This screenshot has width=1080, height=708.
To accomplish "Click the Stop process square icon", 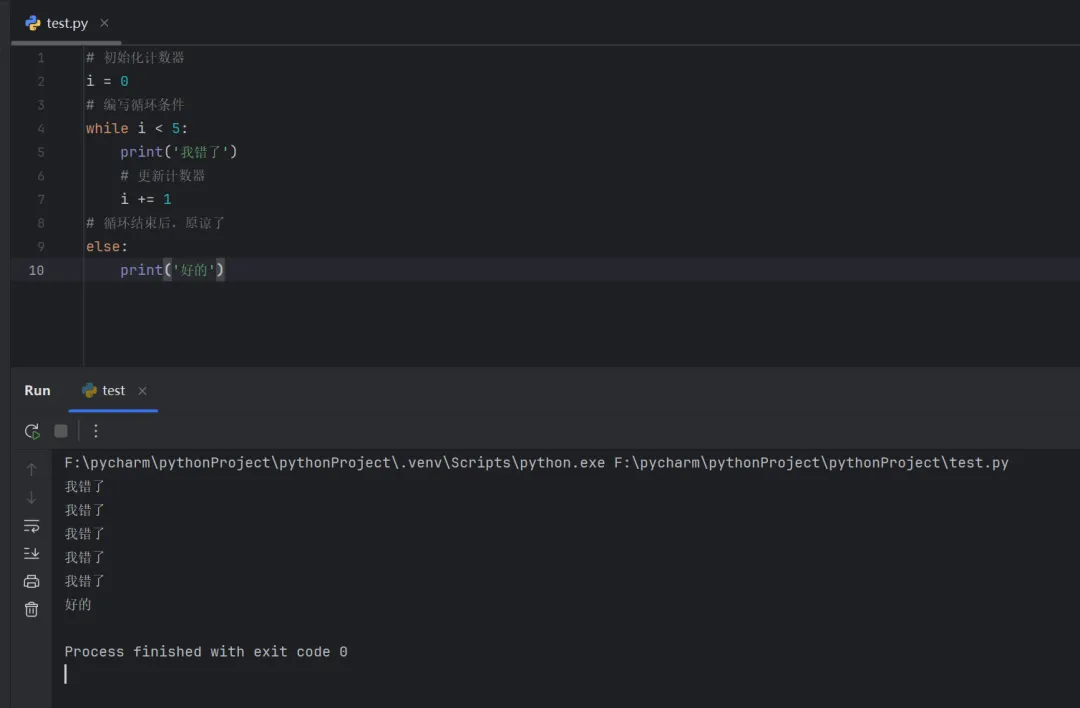I will (x=61, y=431).
